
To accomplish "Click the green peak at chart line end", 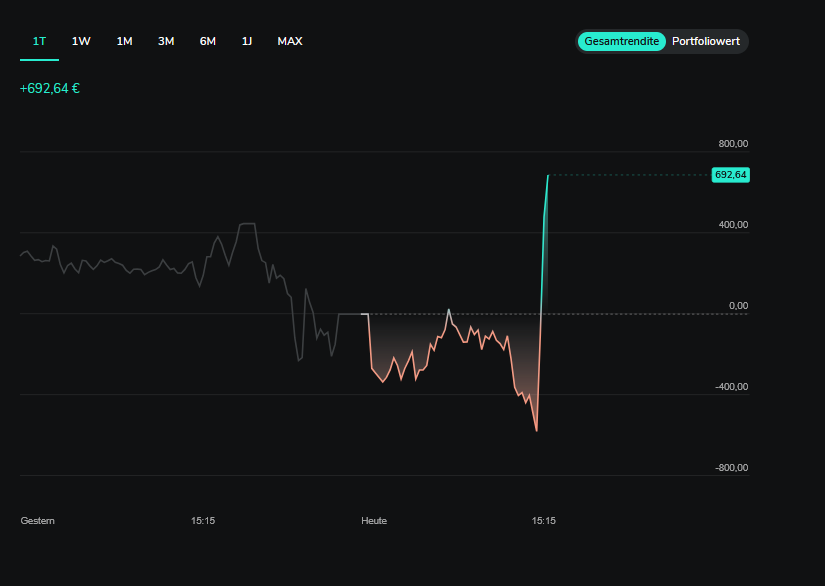I will coord(548,176).
